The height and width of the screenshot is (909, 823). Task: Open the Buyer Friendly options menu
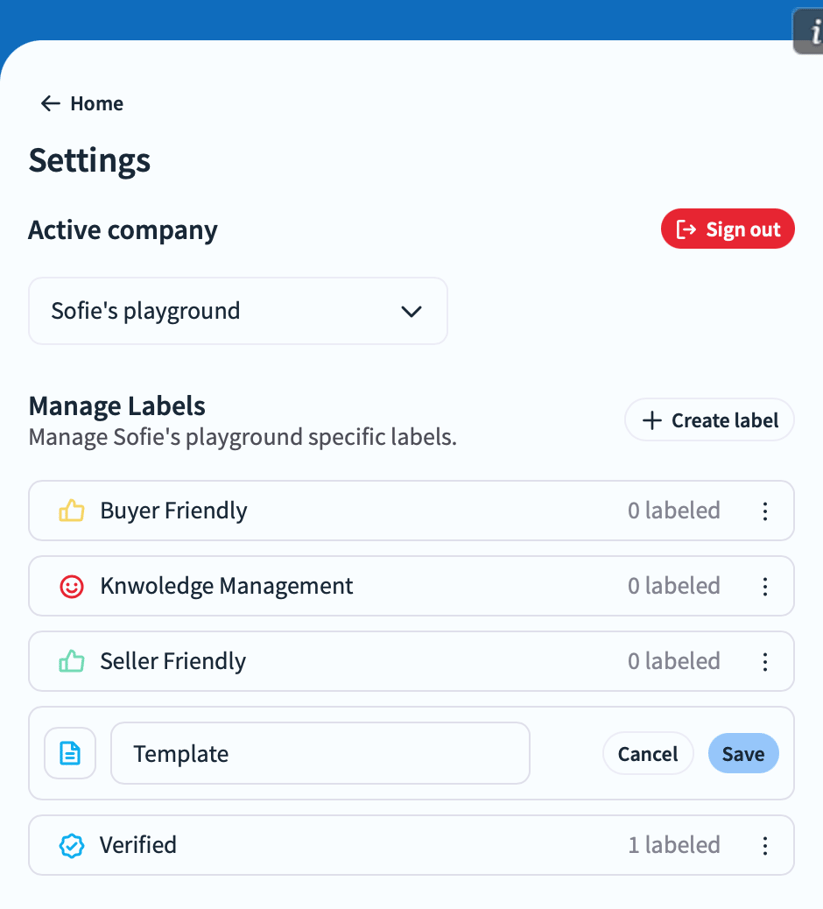pos(765,511)
